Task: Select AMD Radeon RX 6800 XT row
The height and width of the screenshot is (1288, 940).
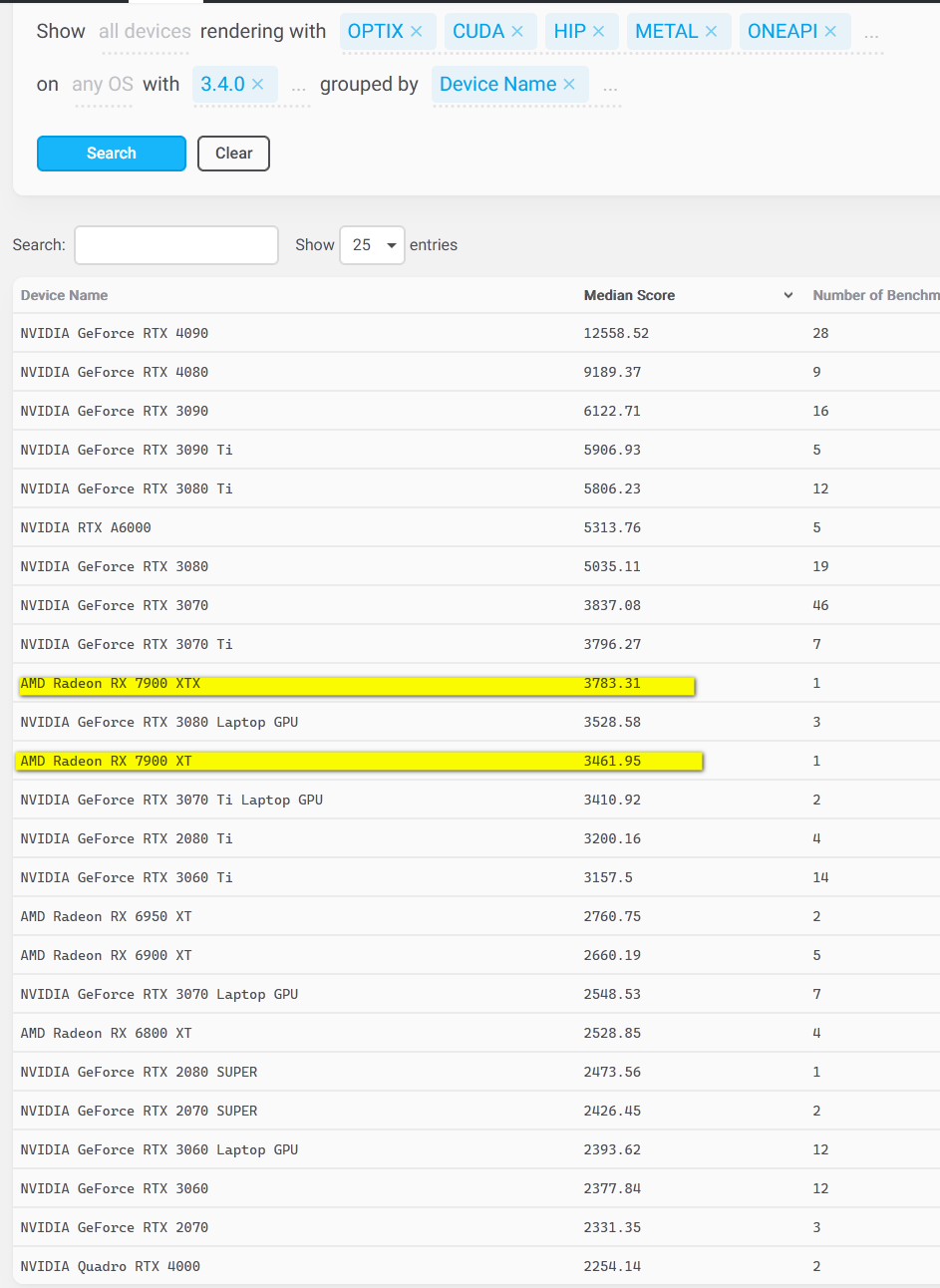Action: (107, 1033)
